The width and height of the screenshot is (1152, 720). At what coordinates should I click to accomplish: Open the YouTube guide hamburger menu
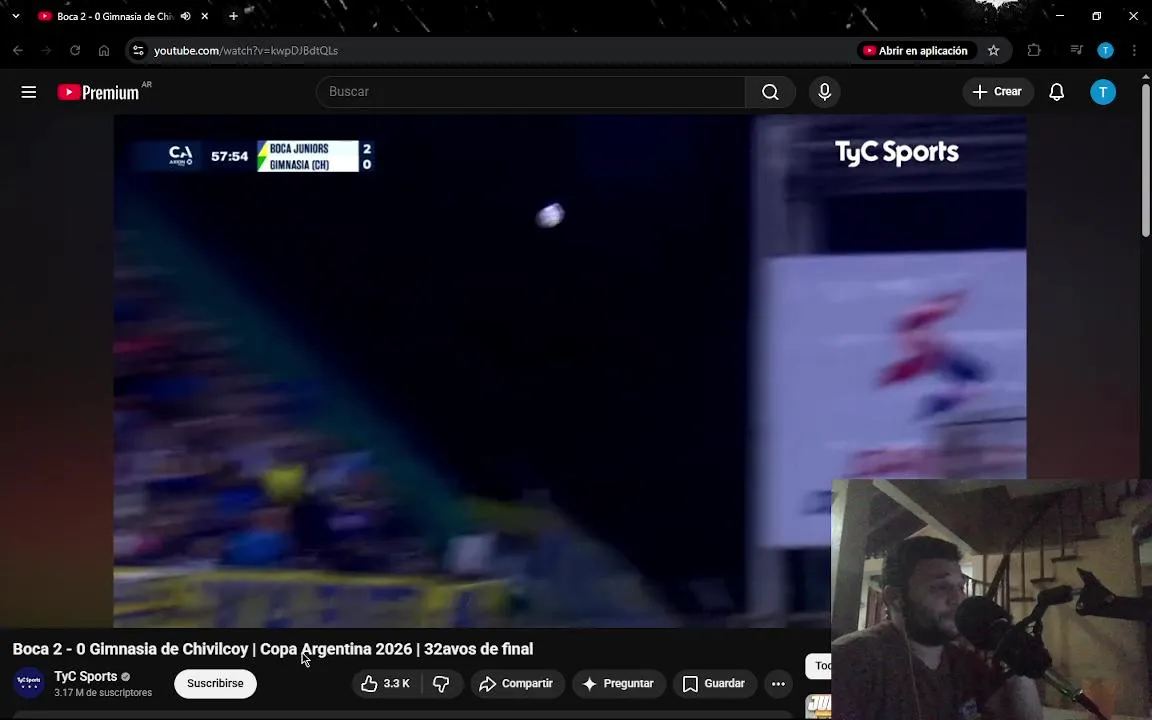pos(29,92)
